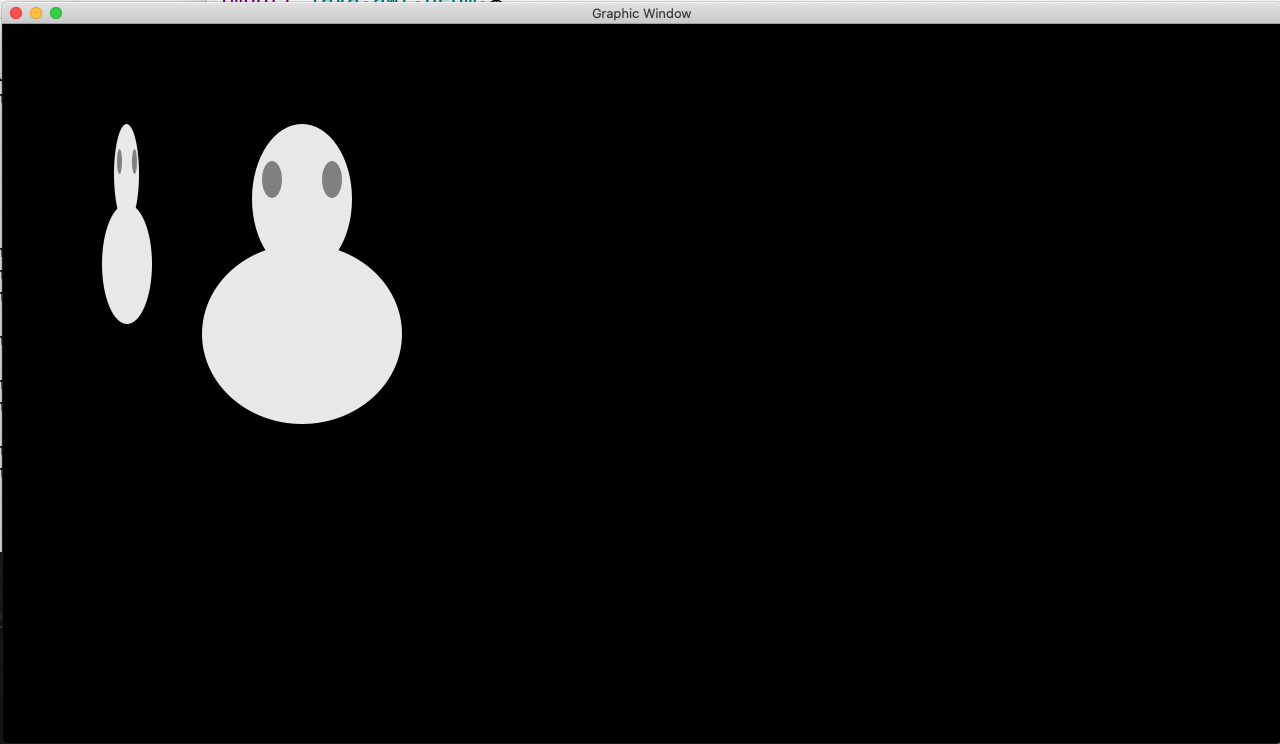The height and width of the screenshot is (744, 1280).
Task: Click the small figure's left eye
Action: click(x=119, y=161)
